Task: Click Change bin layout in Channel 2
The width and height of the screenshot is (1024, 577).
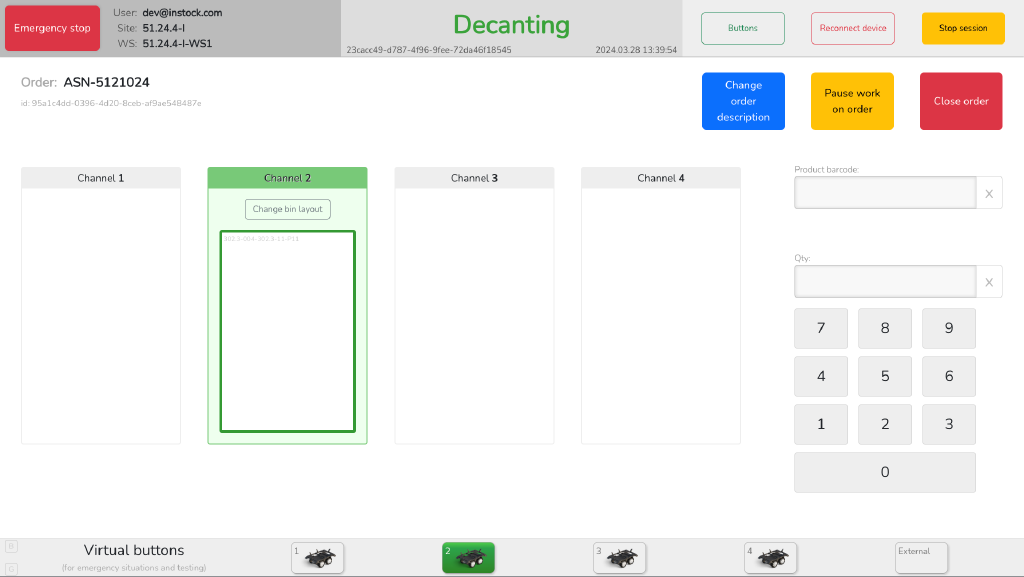Action: [288, 209]
